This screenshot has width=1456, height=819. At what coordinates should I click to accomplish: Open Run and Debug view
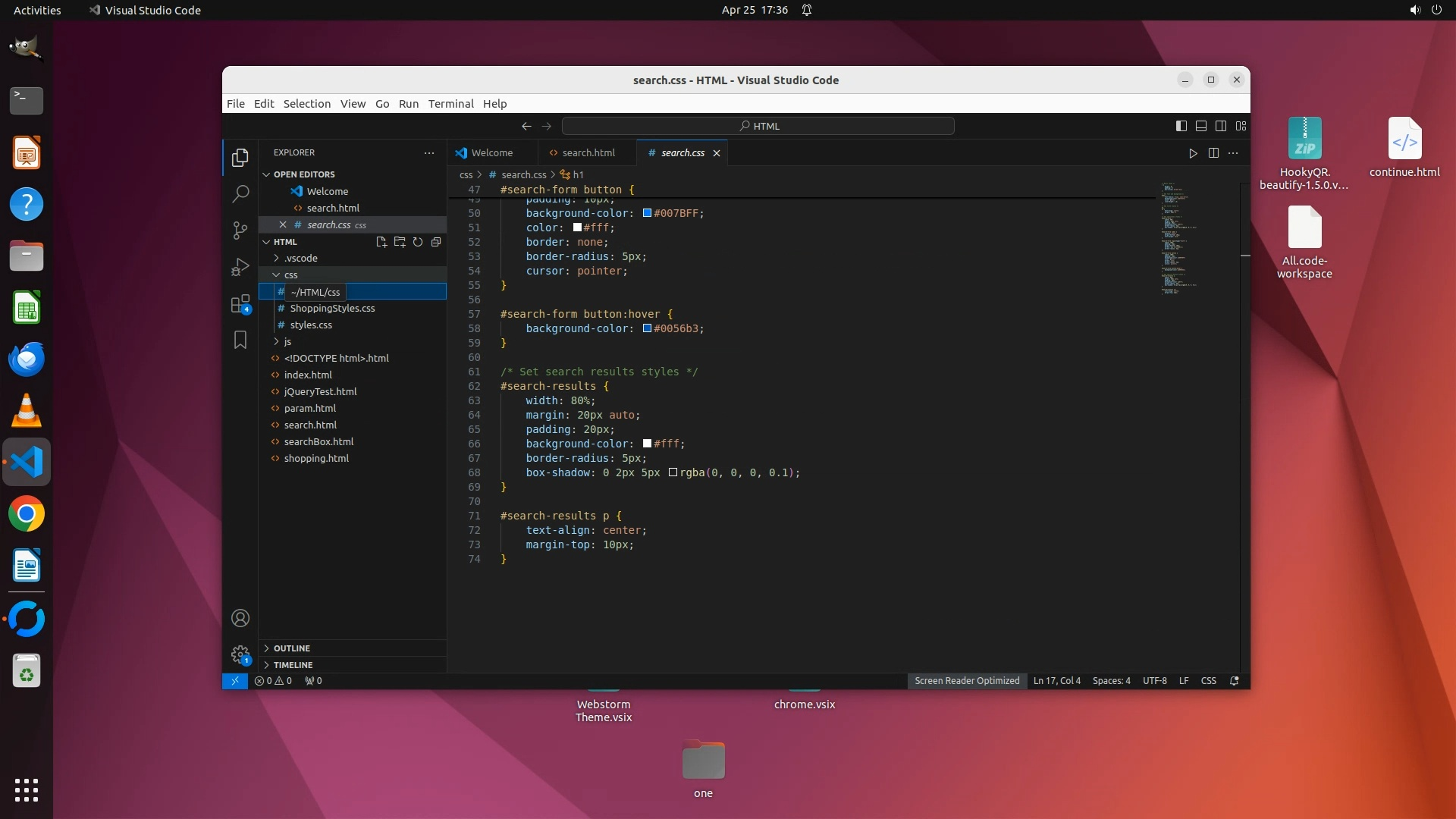[x=240, y=267]
